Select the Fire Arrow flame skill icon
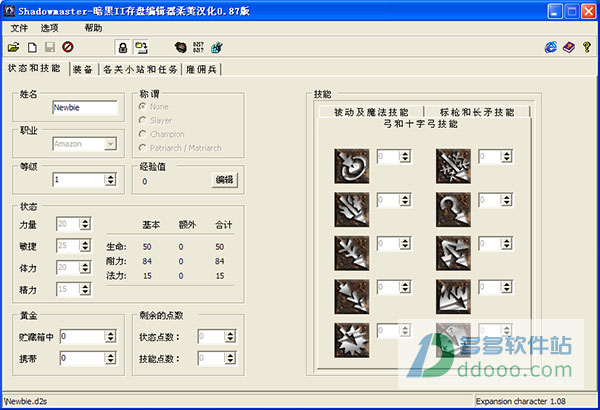Screen dimensions: 600x410 point(352,210)
